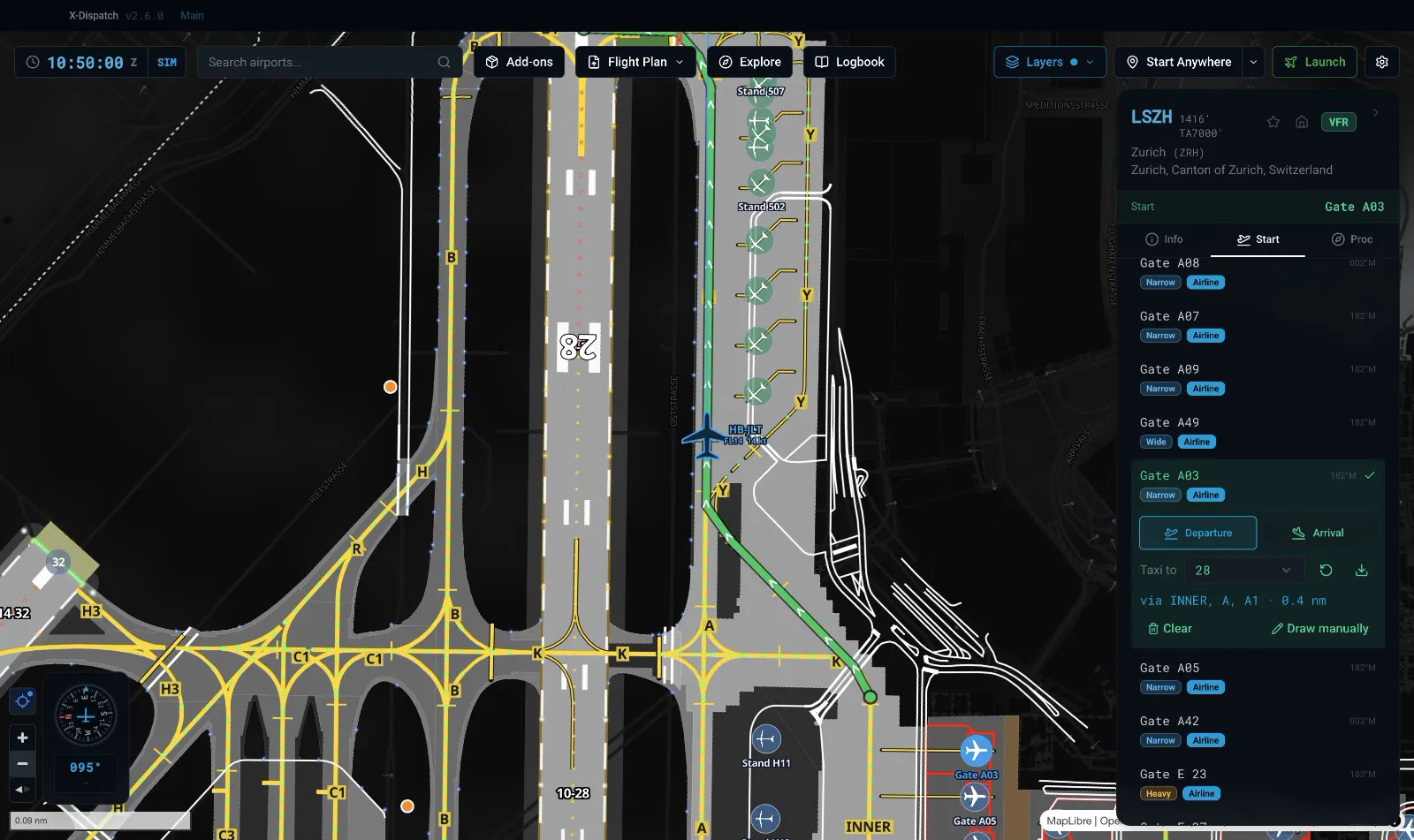This screenshot has height=840, width=1414.
Task: Open the Proc tab
Action: click(1351, 239)
